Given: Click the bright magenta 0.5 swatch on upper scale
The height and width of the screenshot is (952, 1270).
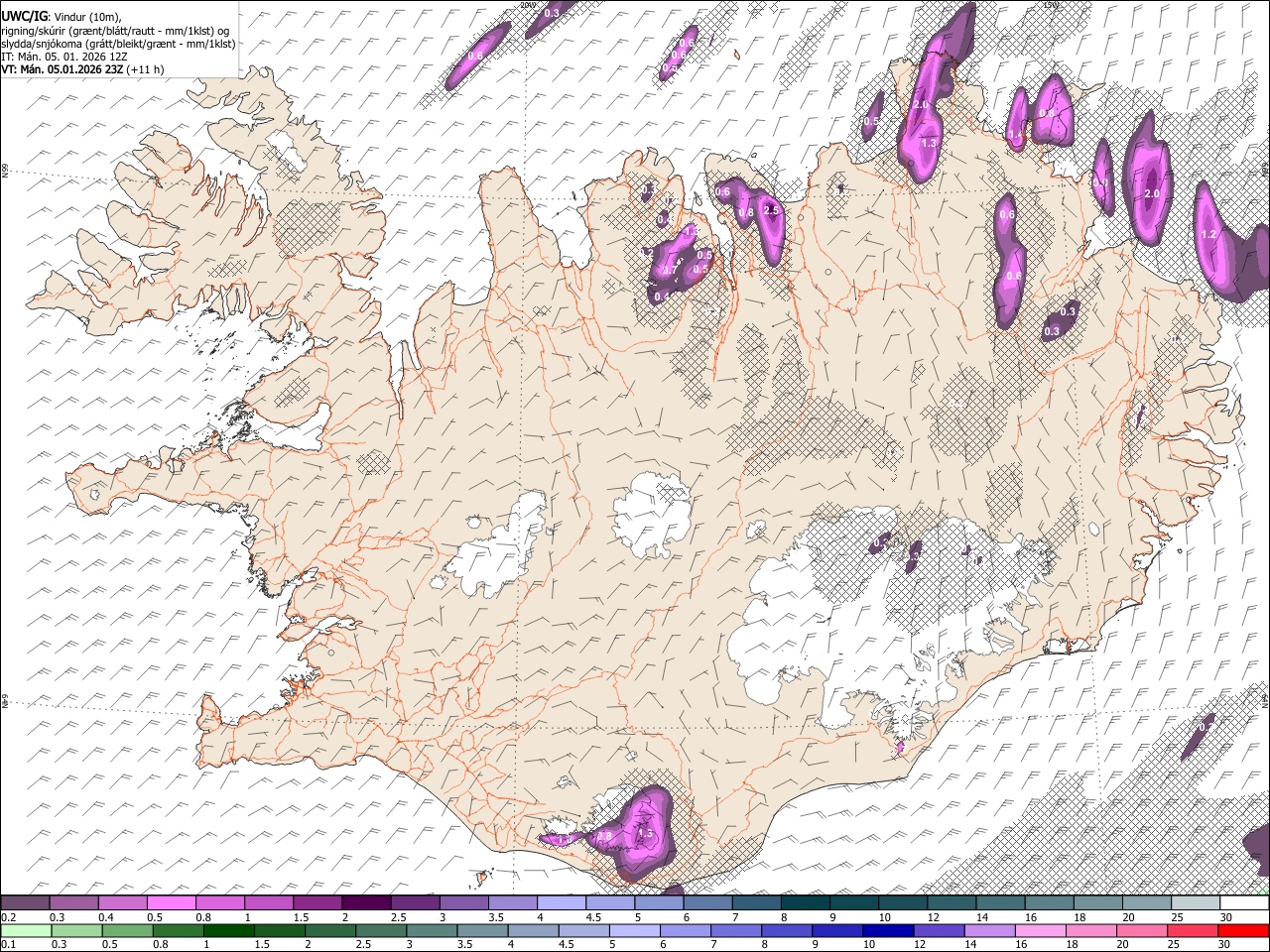Looking at the screenshot, I should (171, 903).
